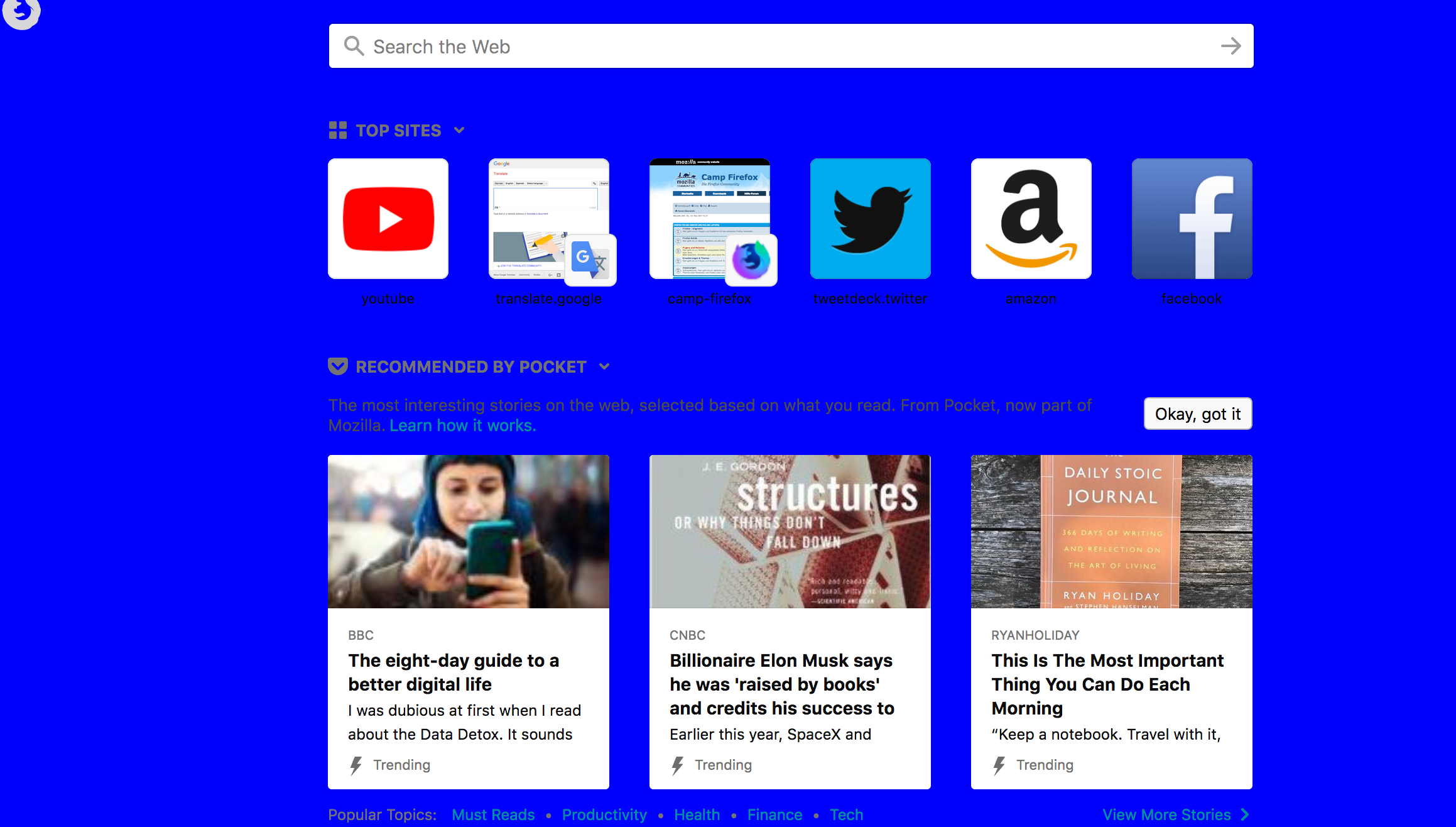Click the search arrow submit icon
This screenshot has height=827, width=1456.
[x=1231, y=46]
